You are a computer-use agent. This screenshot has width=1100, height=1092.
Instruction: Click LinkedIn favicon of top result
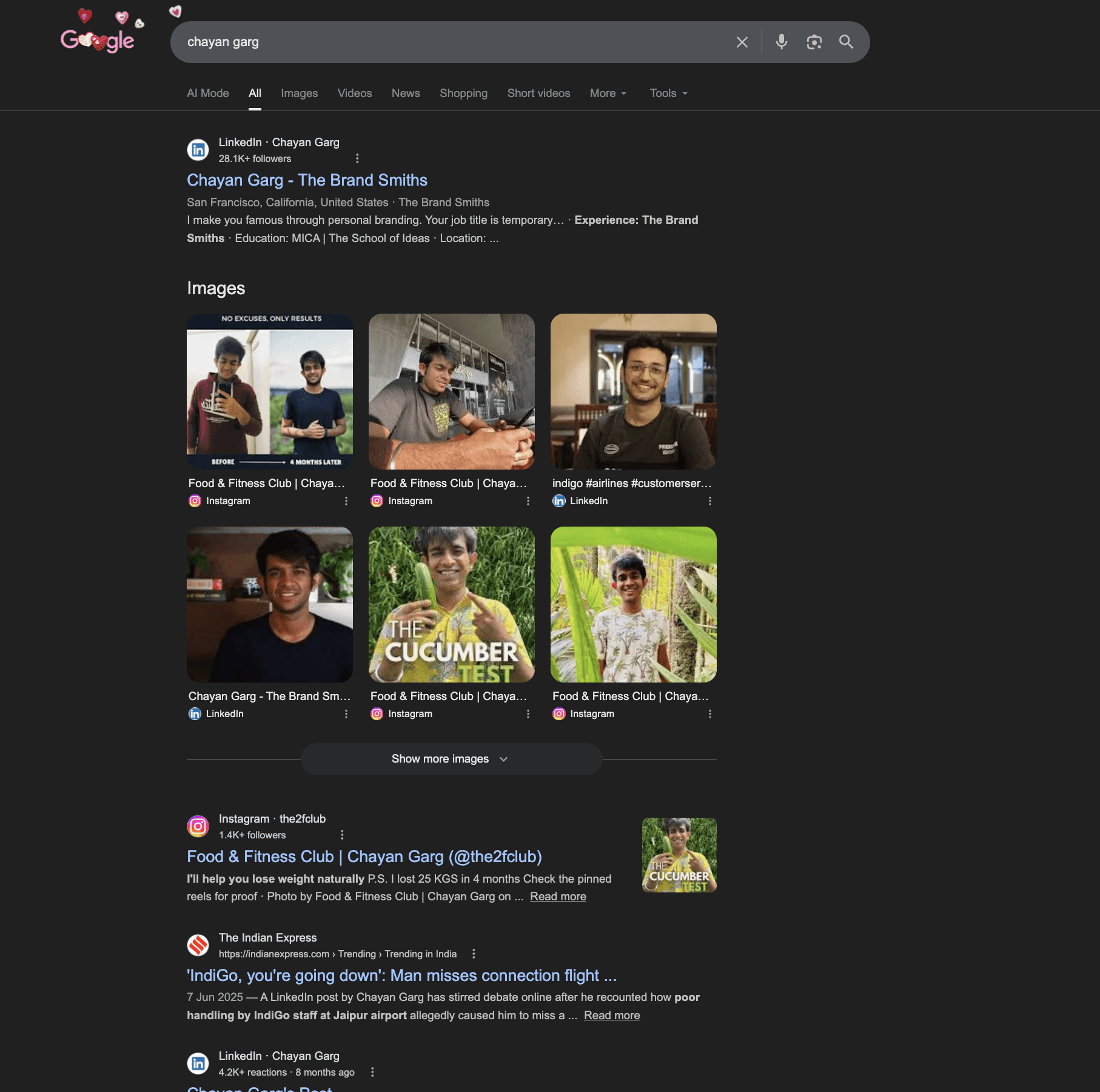[x=198, y=150]
